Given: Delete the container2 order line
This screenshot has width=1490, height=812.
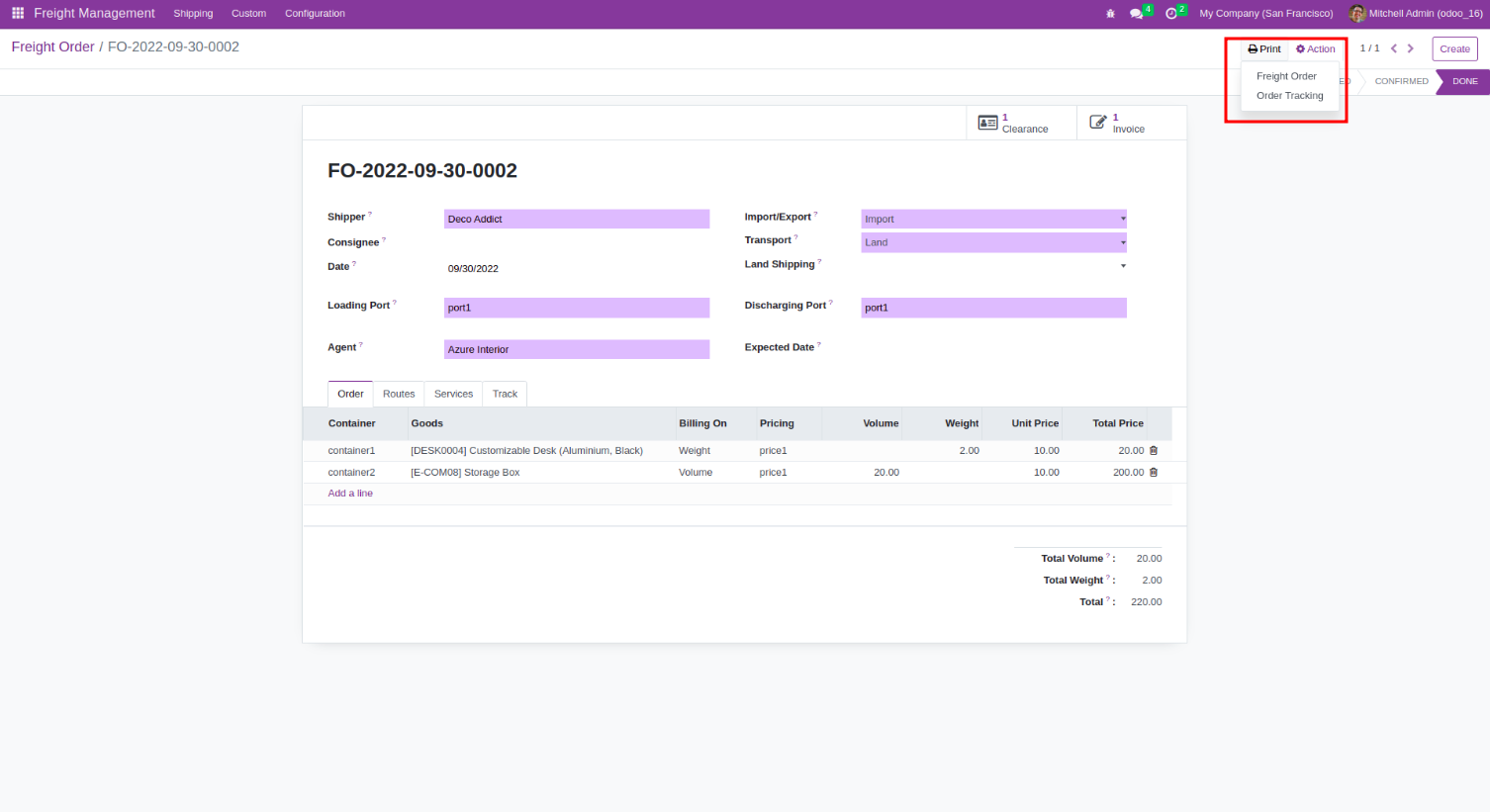Looking at the screenshot, I should pos(1154,473).
